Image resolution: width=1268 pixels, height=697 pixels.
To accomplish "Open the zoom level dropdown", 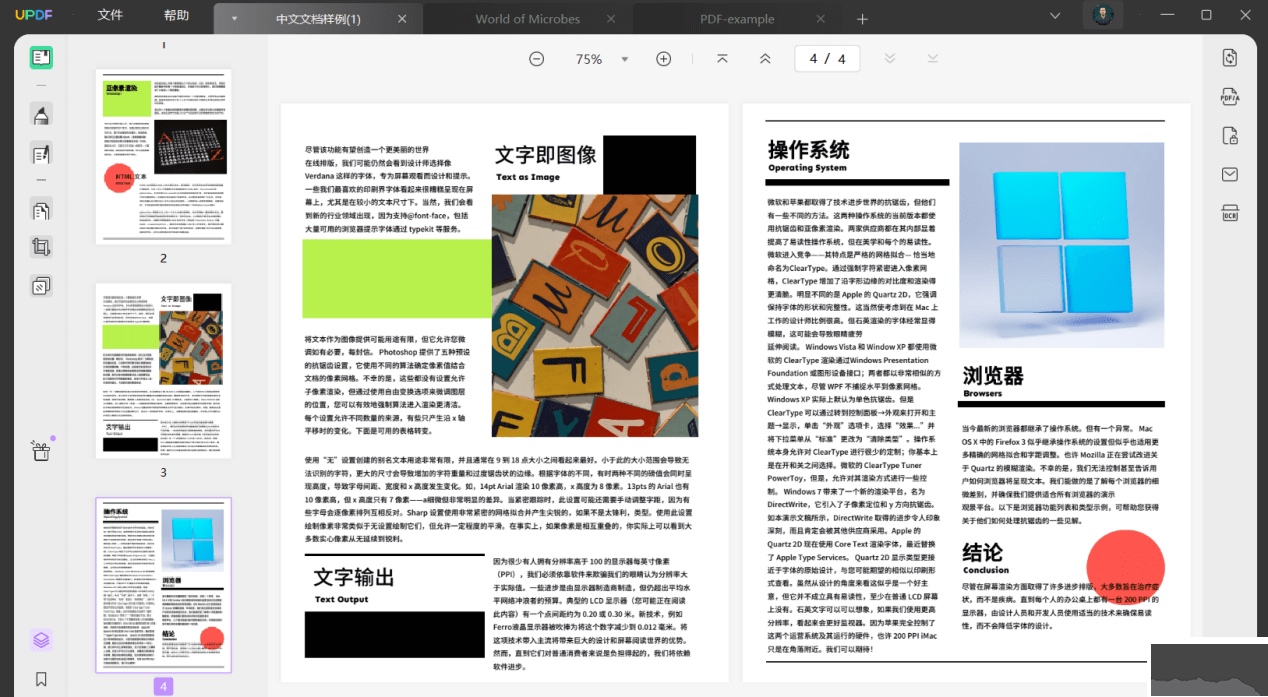I will coord(625,59).
